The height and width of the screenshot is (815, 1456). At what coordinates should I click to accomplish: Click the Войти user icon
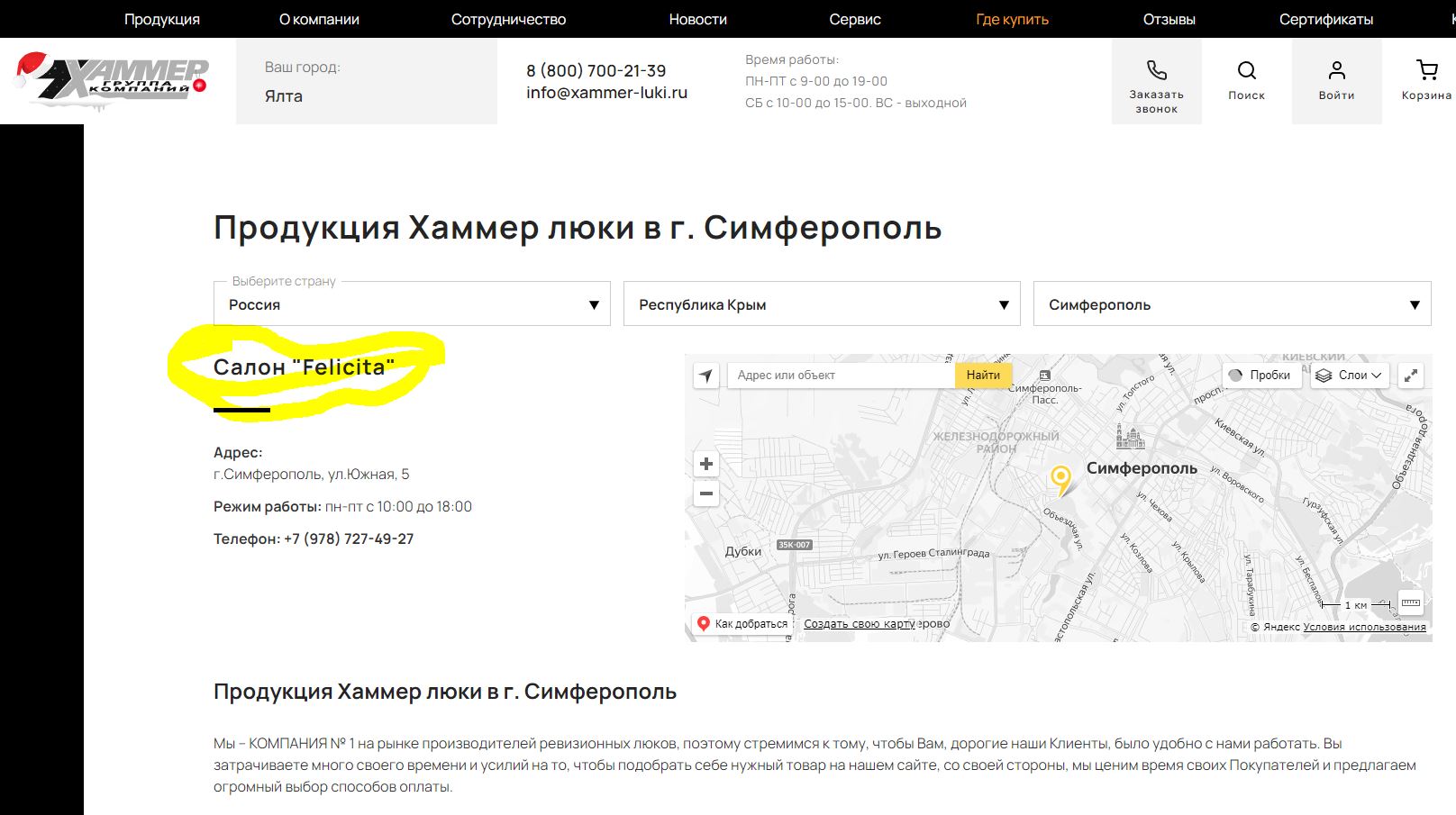1336,70
